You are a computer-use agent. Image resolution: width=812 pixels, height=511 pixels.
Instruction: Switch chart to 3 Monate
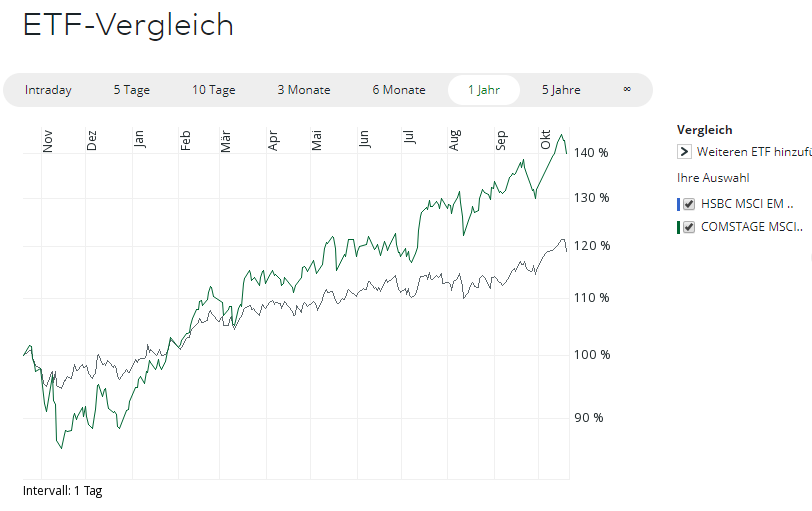304,90
